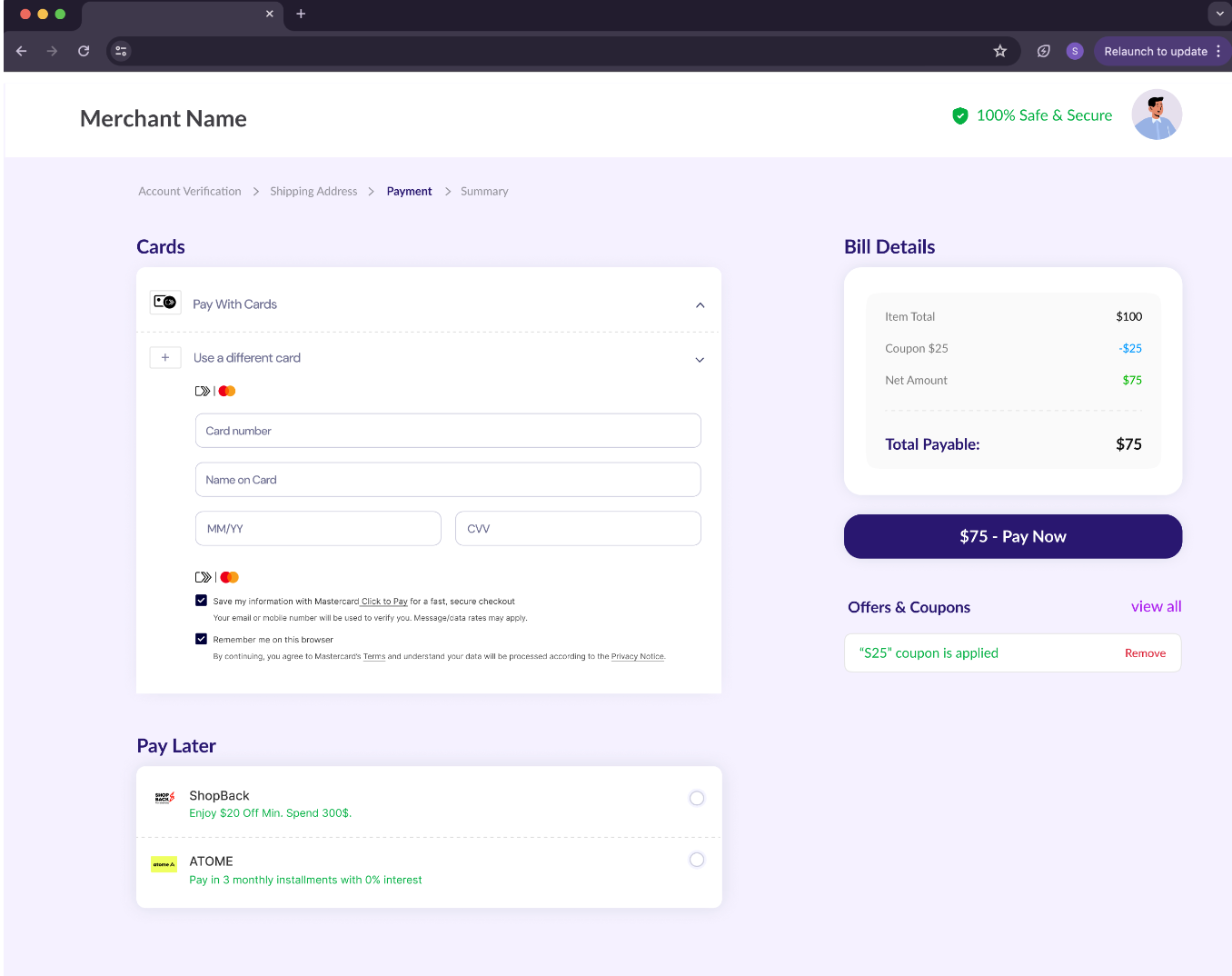Click the browser address bar
Image resolution: width=1232 pixels, height=976 pixels.
(563, 51)
